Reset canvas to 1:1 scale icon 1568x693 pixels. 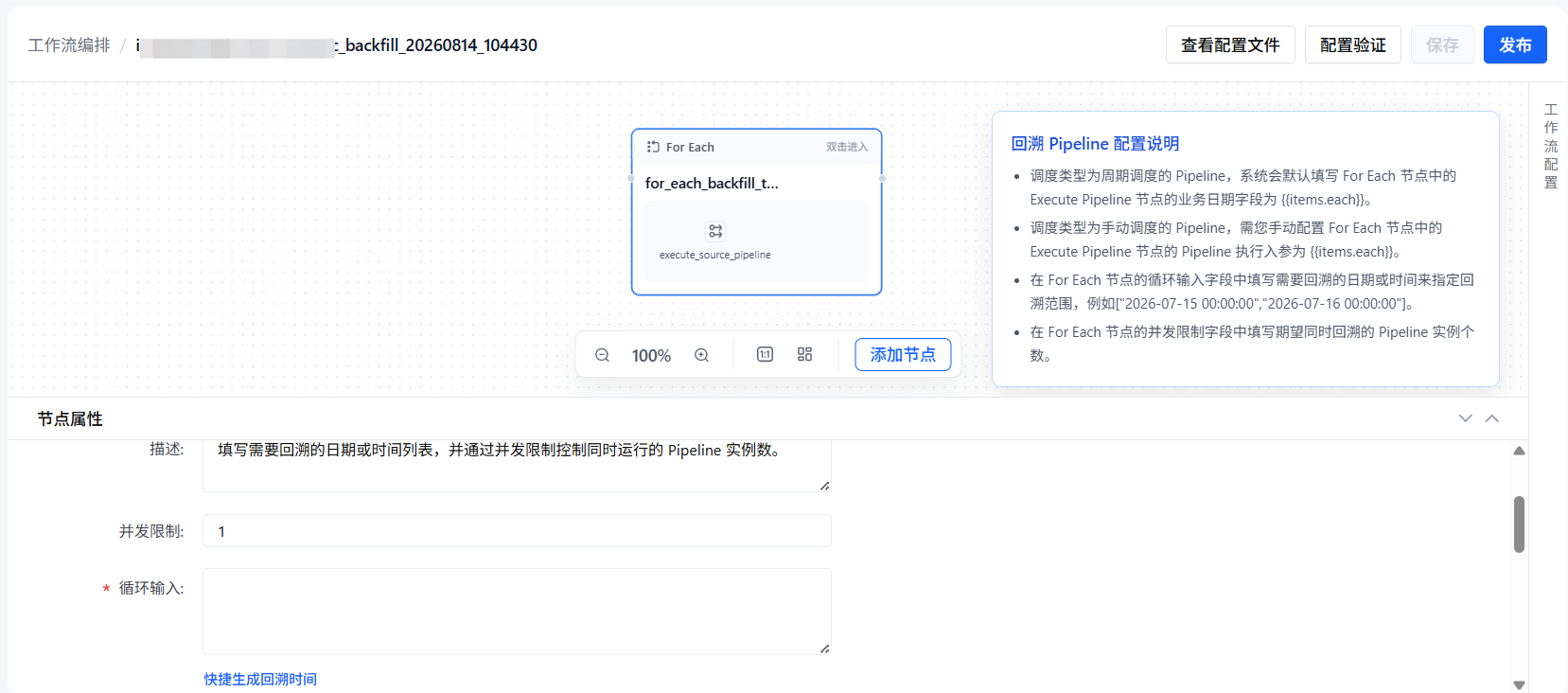point(765,354)
